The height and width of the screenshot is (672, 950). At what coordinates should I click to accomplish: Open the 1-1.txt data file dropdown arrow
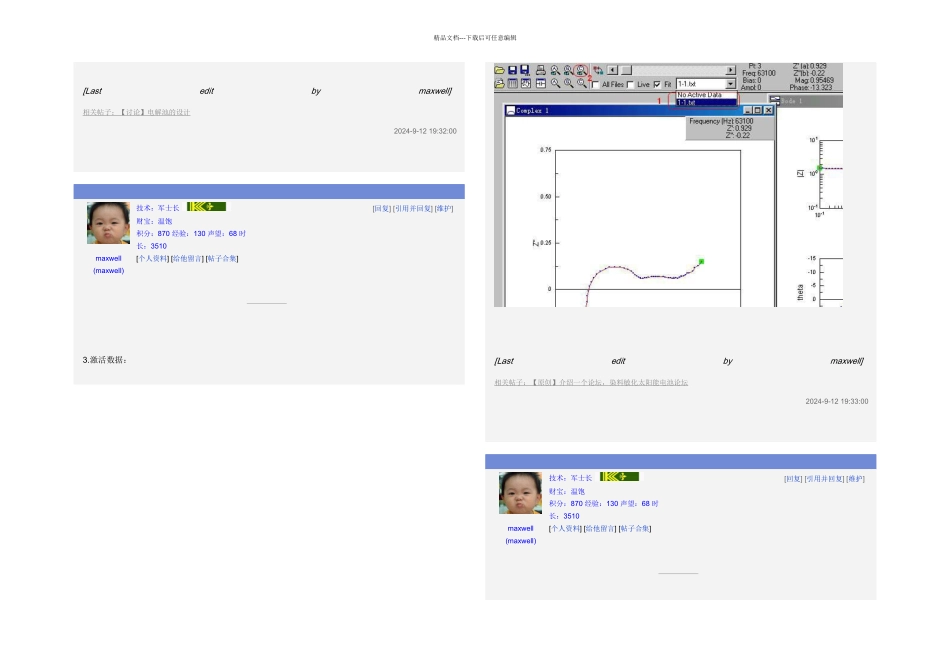(730, 84)
